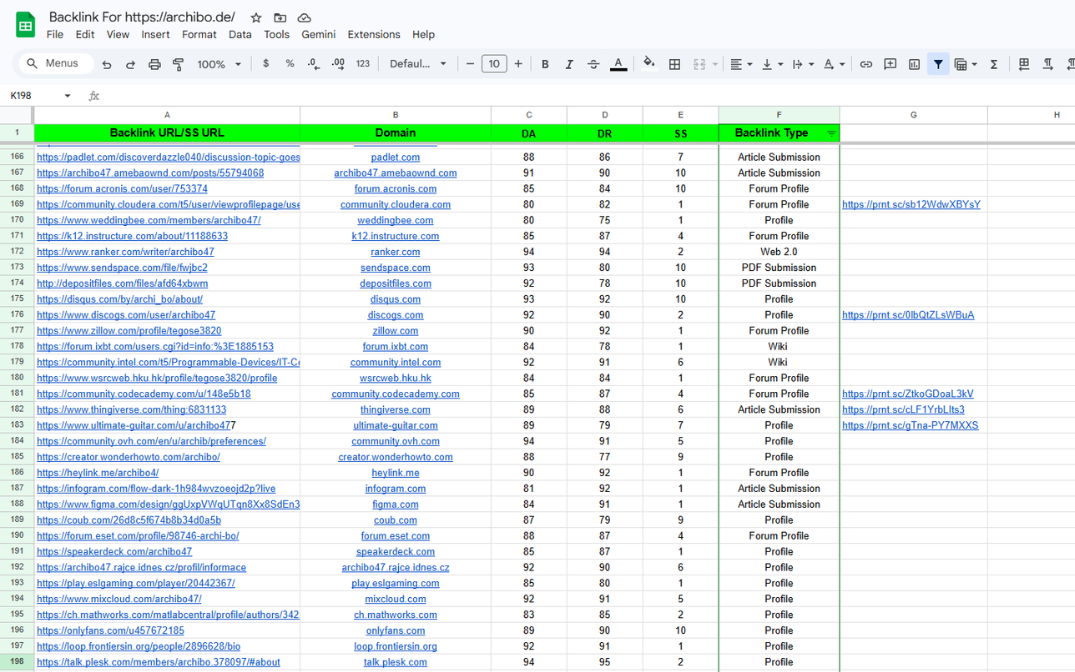Select the Paint format tool
The width and height of the screenshot is (1075, 672).
[x=178, y=64]
